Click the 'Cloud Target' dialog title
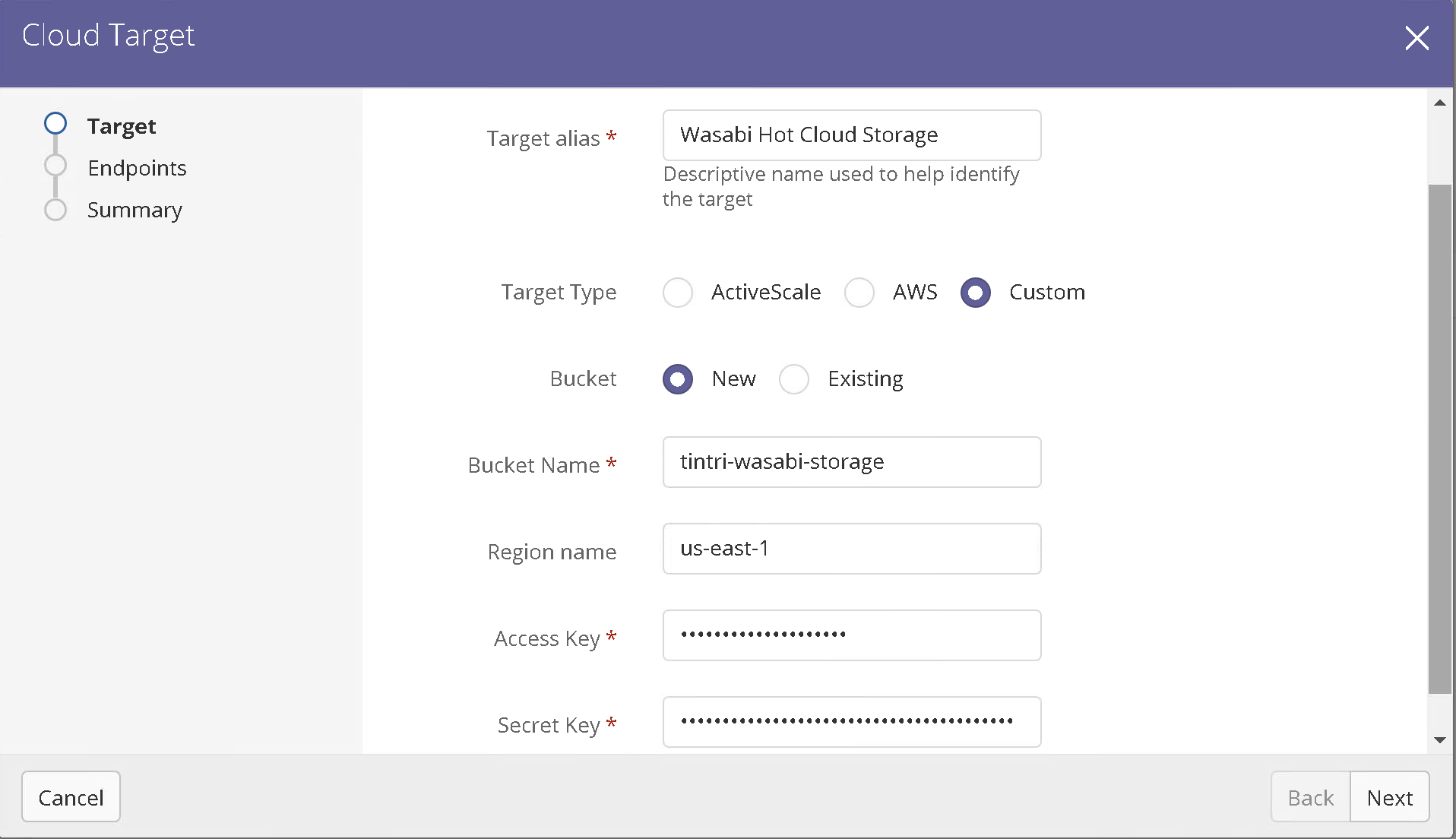The height and width of the screenshot is (839, 1456). [x=108, y=36]
